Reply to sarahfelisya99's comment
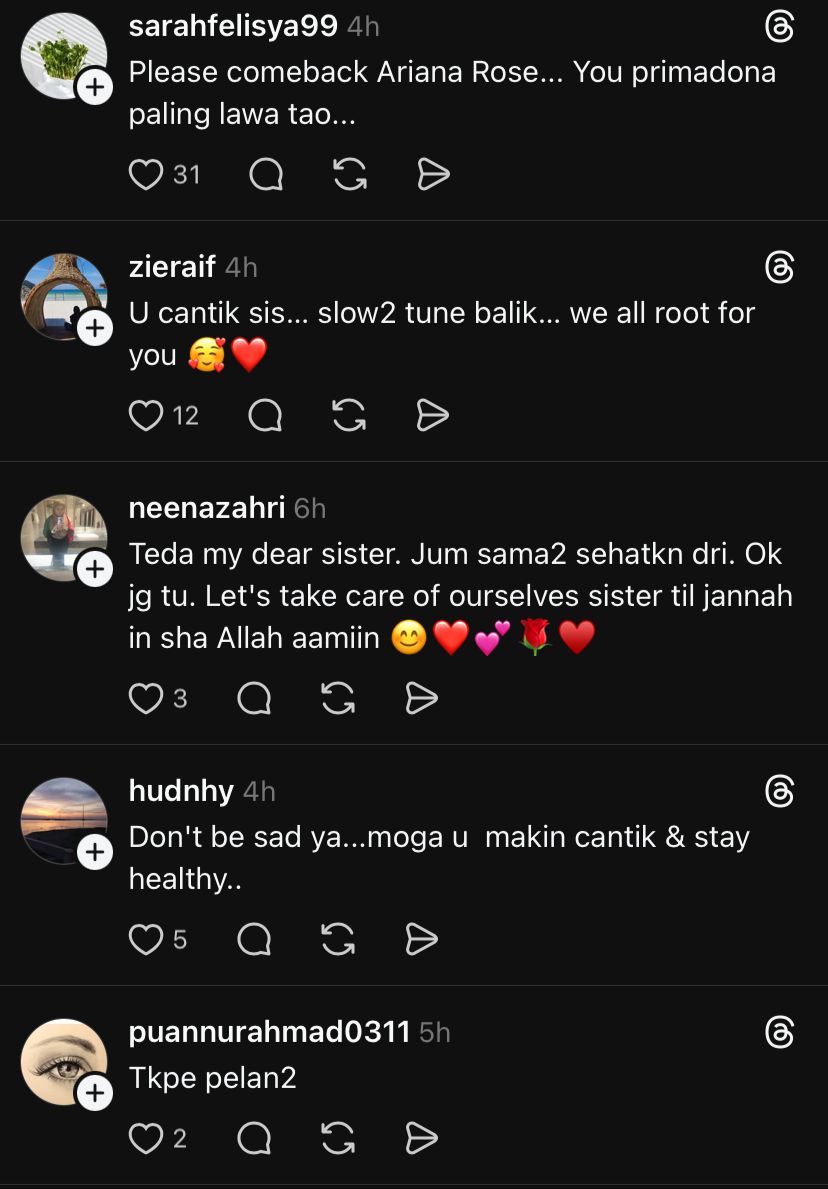This screenshot has height=1189, width=828. 265,175
